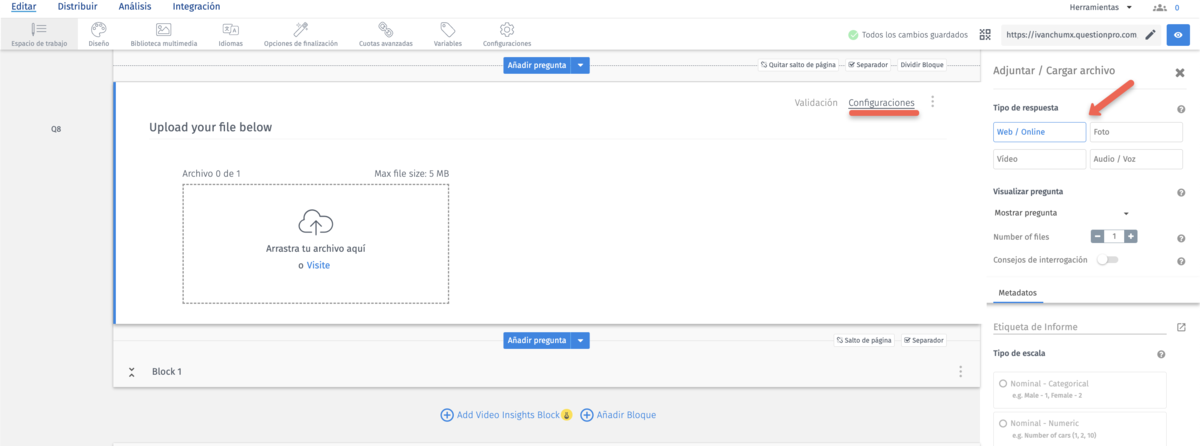Open external link icon for Etiqueta de Informe
This screenshot has width=1200, height=446.
click(1181, 327)
